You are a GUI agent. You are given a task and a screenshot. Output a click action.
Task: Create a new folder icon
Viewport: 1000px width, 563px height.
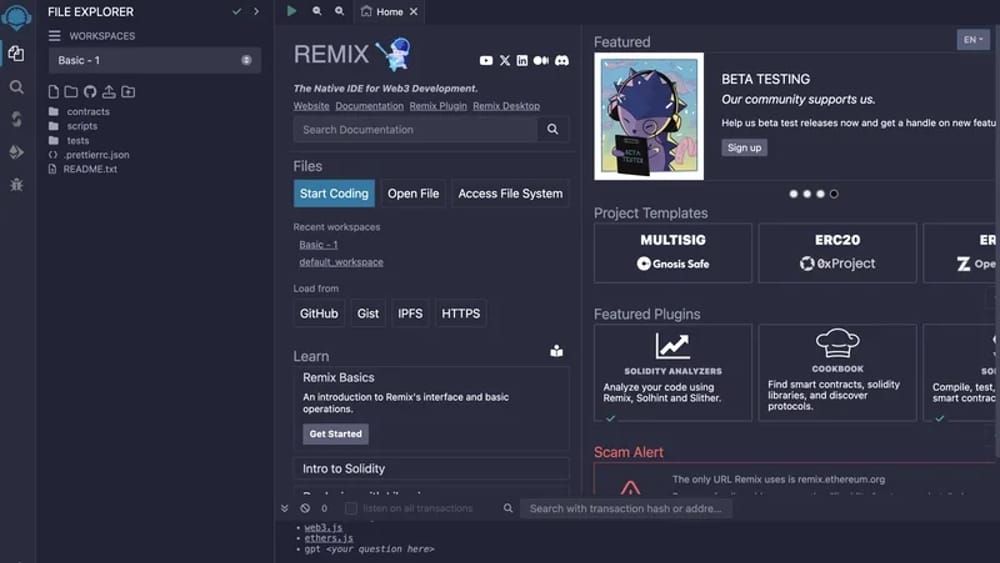(71, 92)
